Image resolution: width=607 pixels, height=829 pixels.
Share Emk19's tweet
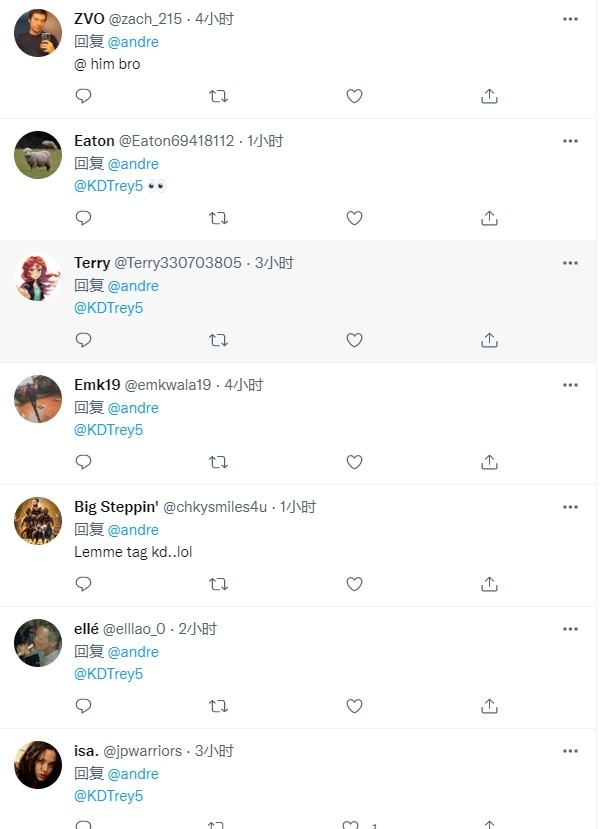[x=489, y=462]
